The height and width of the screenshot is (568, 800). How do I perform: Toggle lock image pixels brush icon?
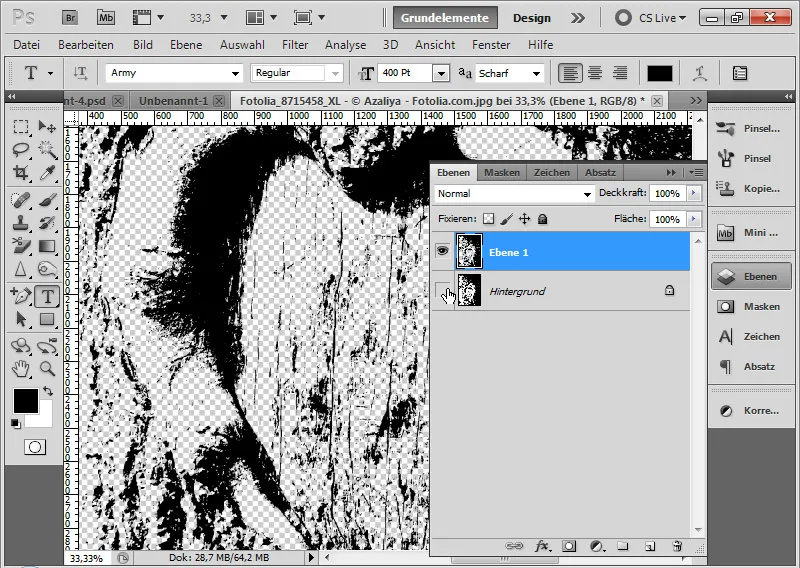(507, 219)
